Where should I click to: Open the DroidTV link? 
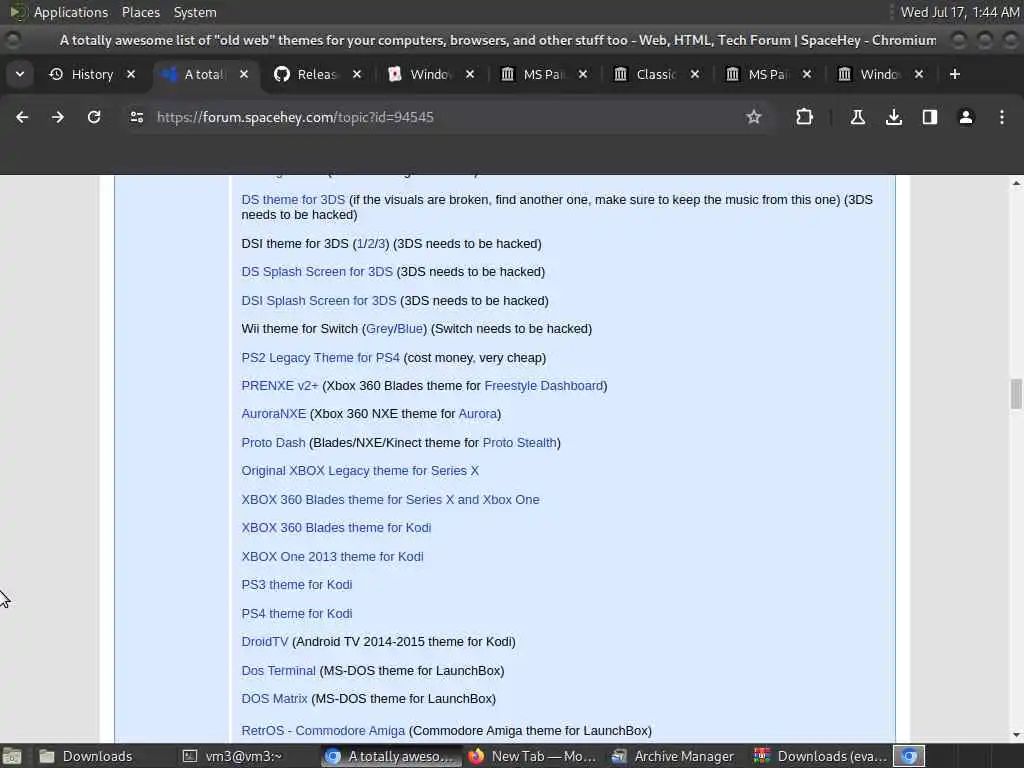tap(264, 641)
